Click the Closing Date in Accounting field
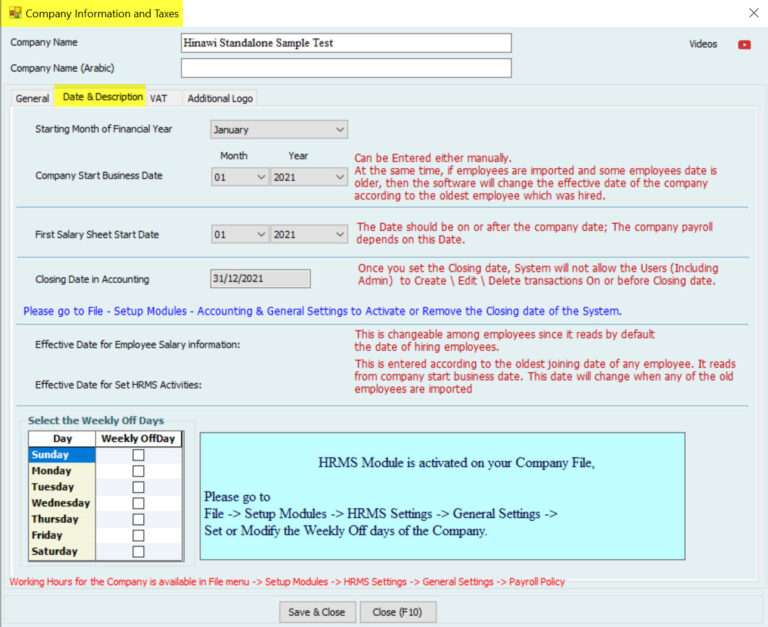768x627 pixels. 260,279
